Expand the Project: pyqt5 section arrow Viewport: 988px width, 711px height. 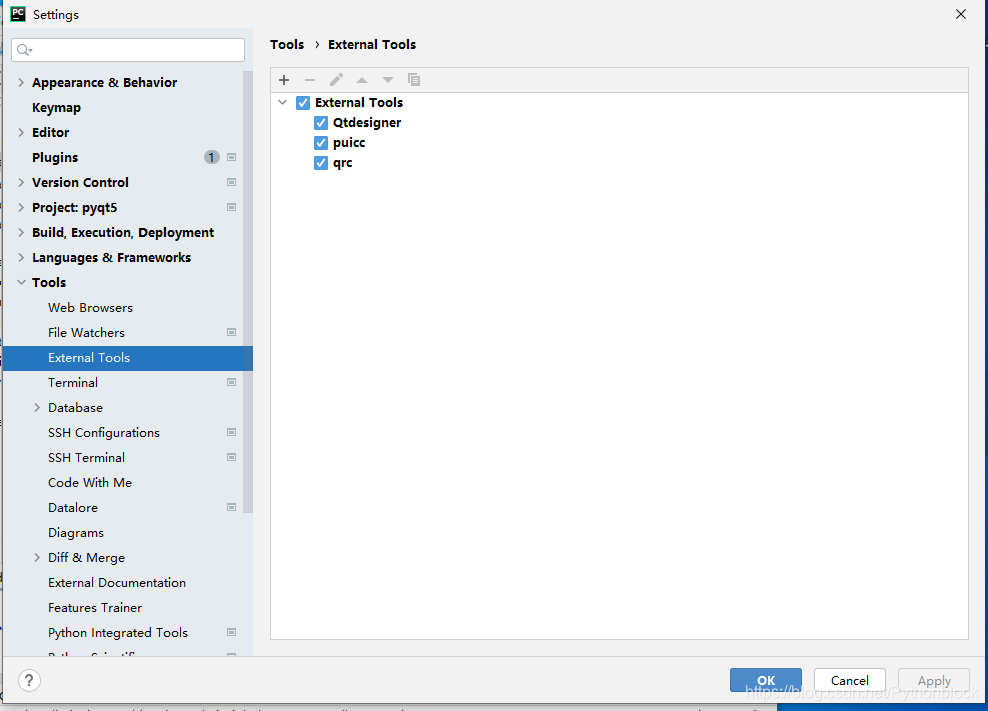pos(21,207)
